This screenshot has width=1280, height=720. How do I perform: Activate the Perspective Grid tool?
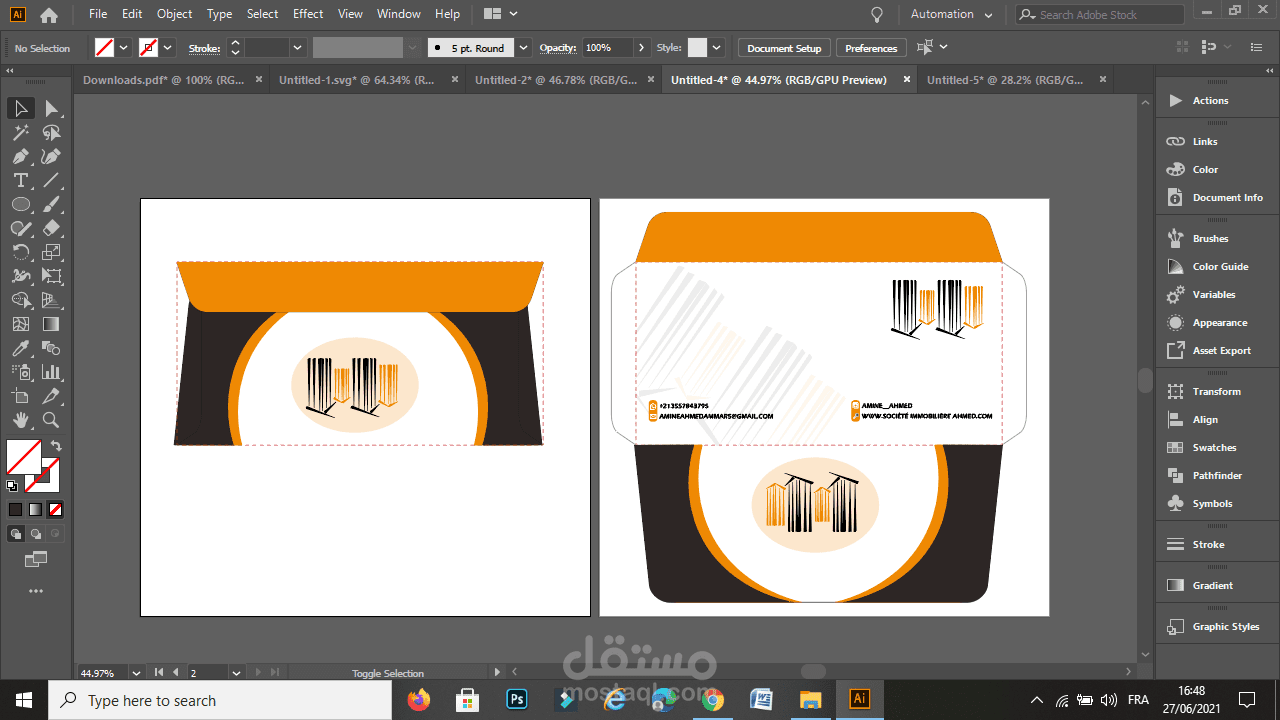pyautogui.click(x=51, y=300)
